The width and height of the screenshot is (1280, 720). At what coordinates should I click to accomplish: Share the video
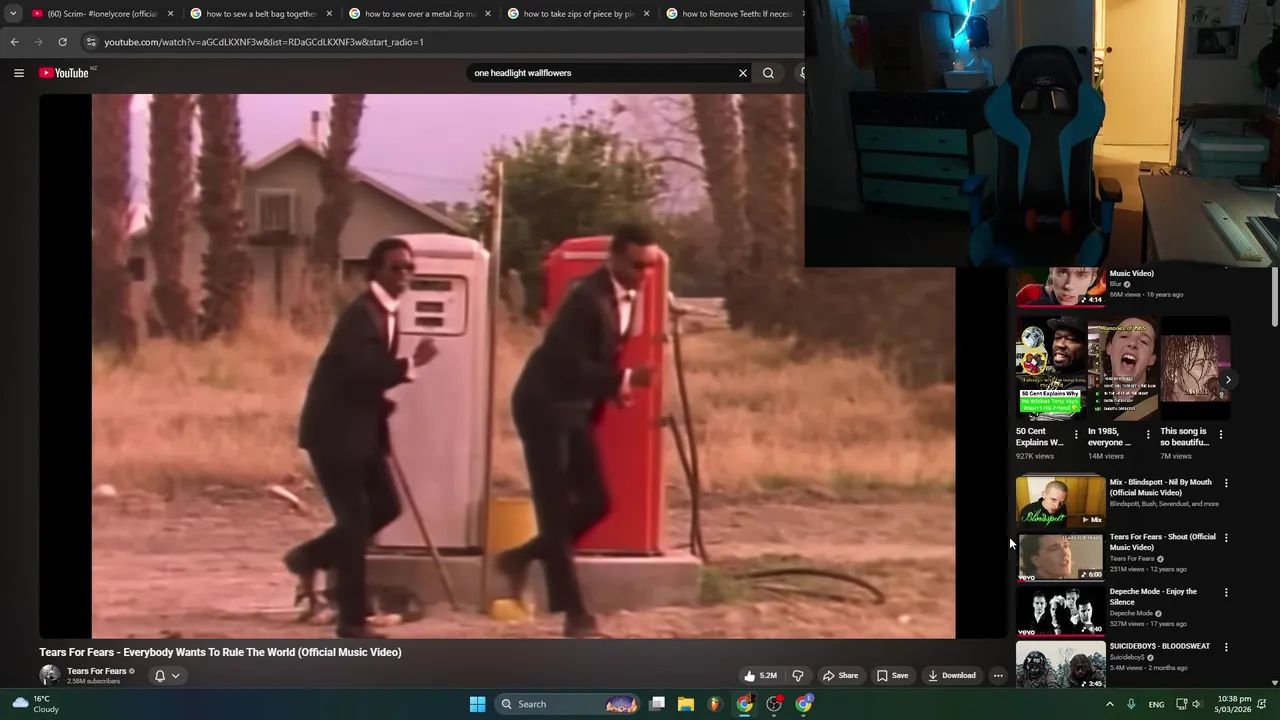click(840, 676)
